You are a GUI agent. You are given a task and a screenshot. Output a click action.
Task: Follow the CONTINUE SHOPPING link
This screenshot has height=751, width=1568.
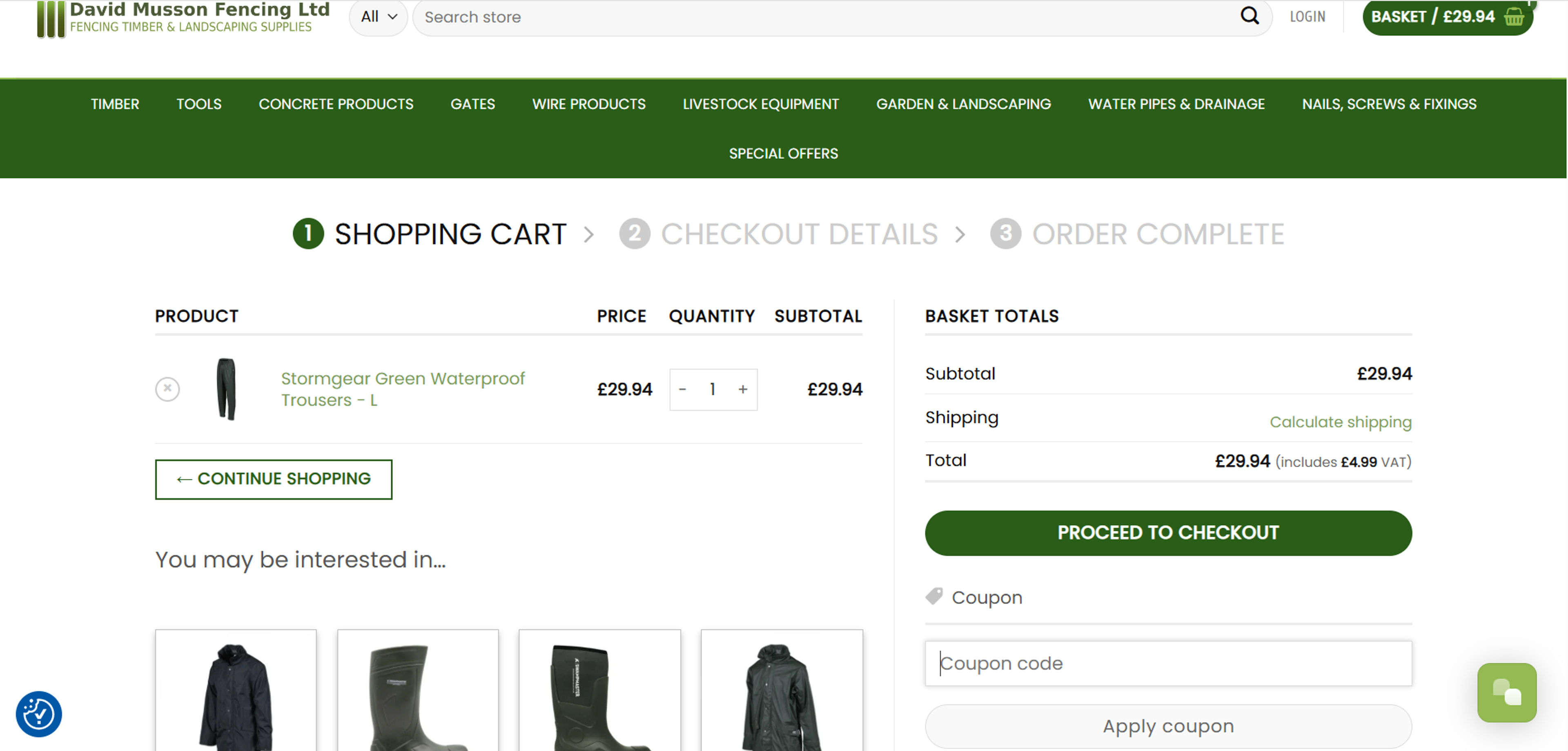point(274,479)
